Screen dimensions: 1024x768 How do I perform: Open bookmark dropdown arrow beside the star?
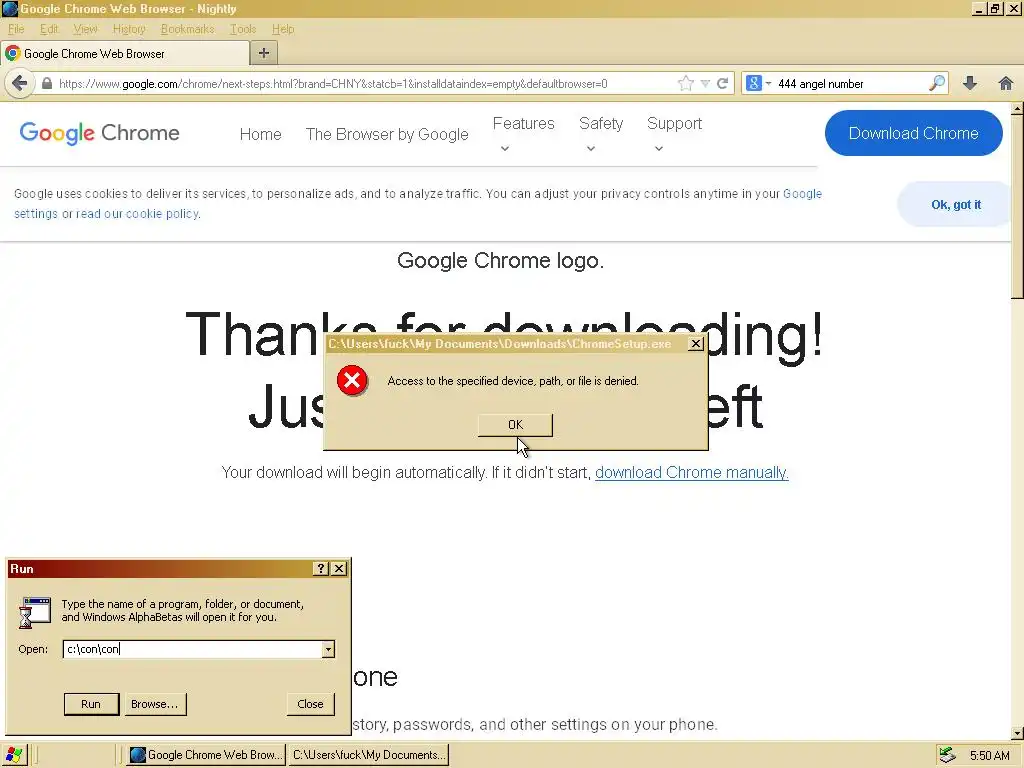tap(705, 84)
